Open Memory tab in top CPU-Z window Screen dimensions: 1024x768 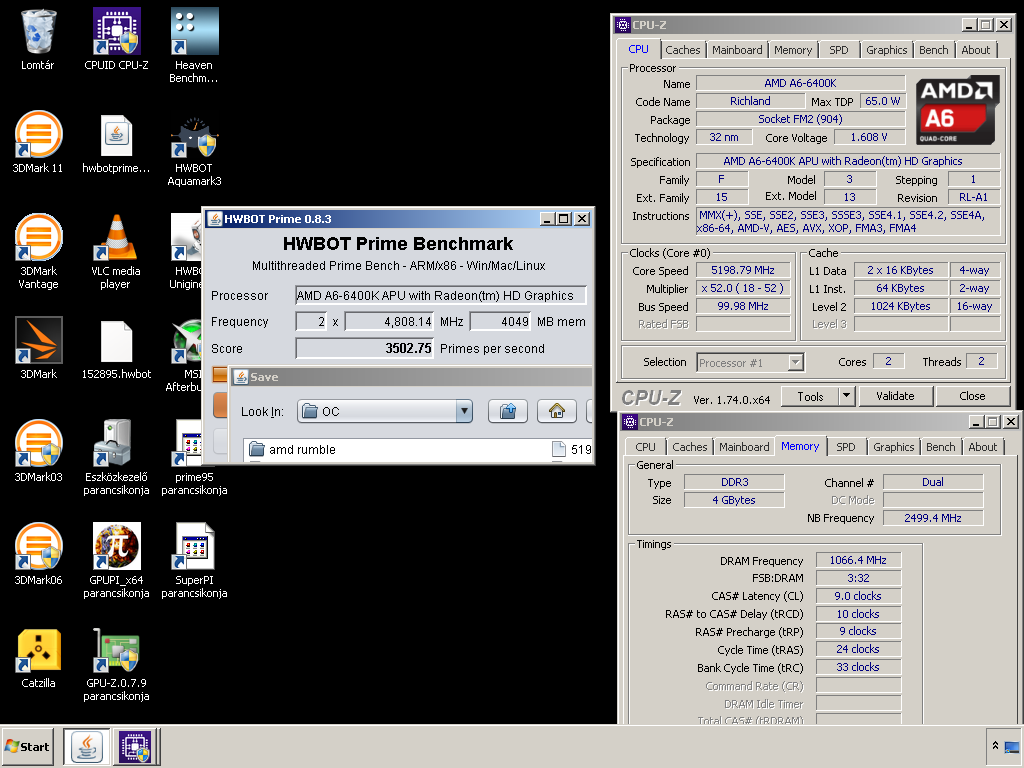[x=793, y=50]
